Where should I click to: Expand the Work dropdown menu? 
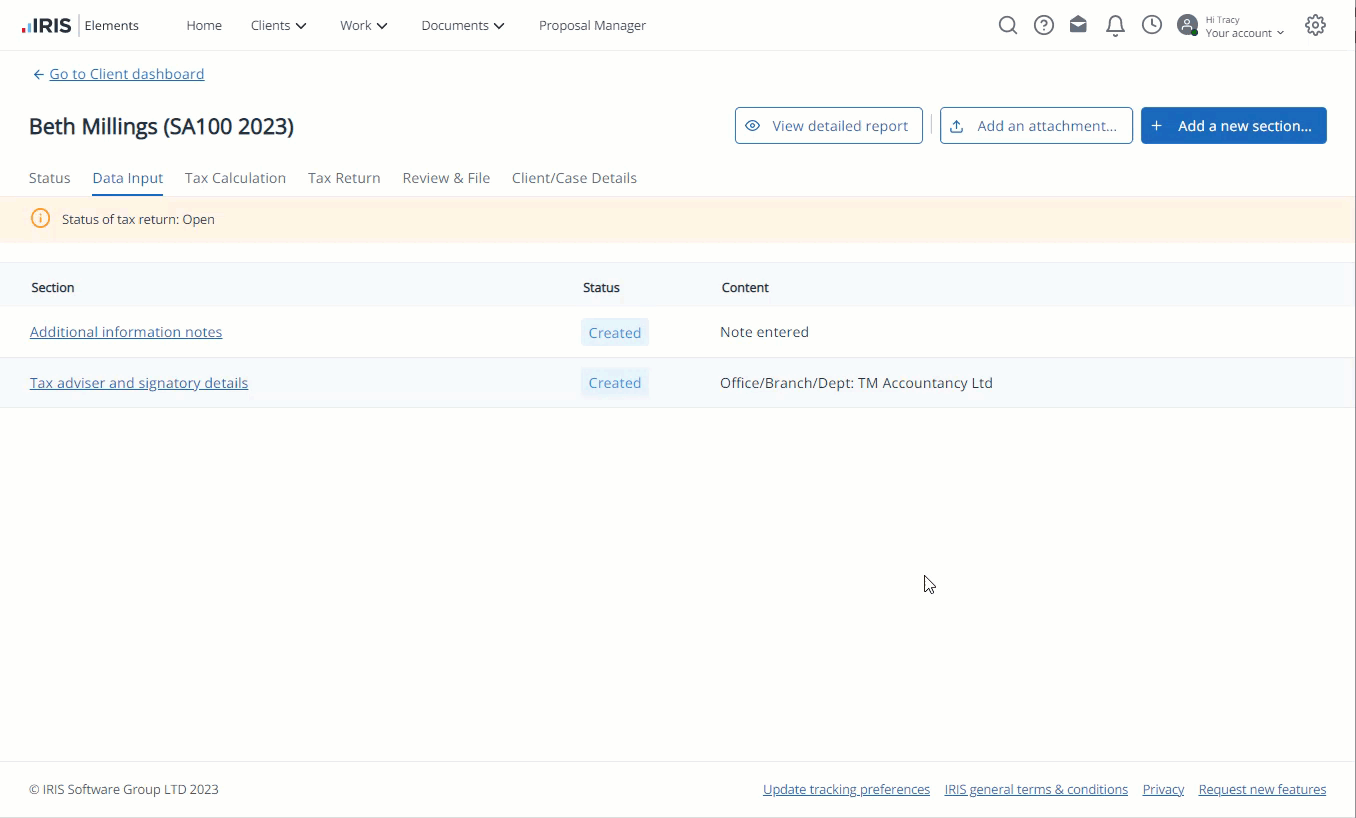(363, 25)
